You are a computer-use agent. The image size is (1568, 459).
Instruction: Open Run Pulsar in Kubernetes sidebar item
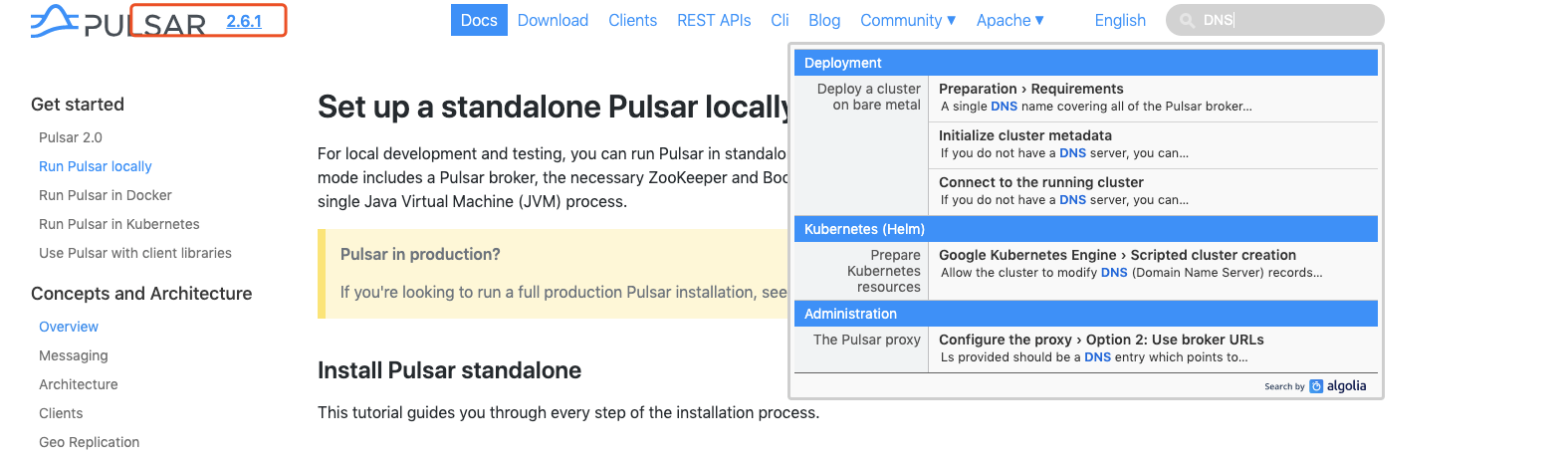click(119, 224)
